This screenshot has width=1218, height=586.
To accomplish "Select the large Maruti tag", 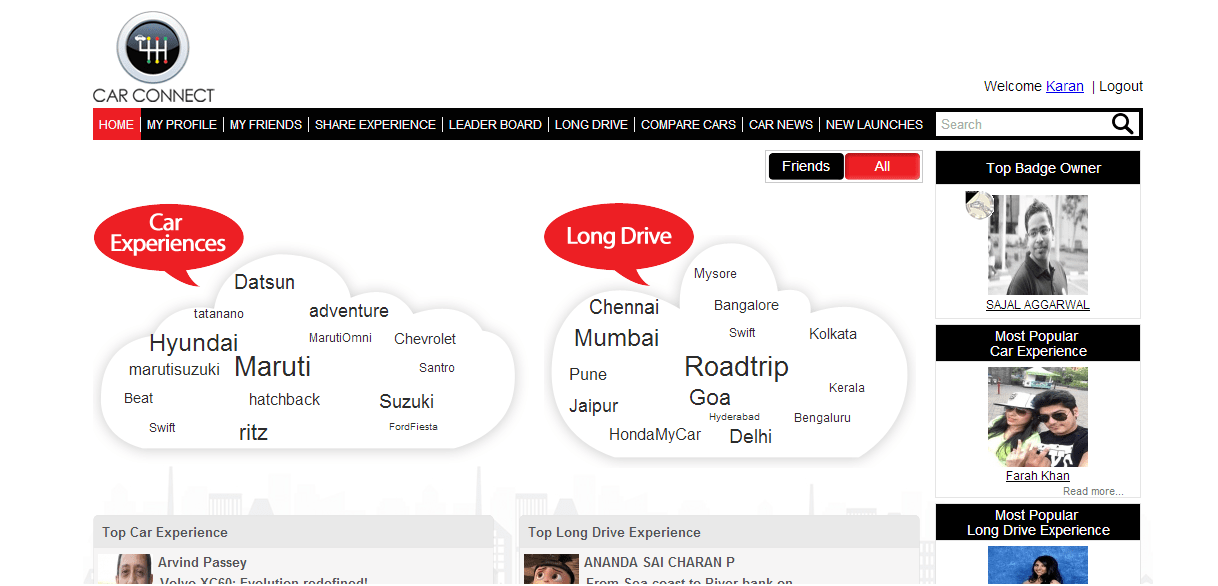I will [x=273, y=367].
